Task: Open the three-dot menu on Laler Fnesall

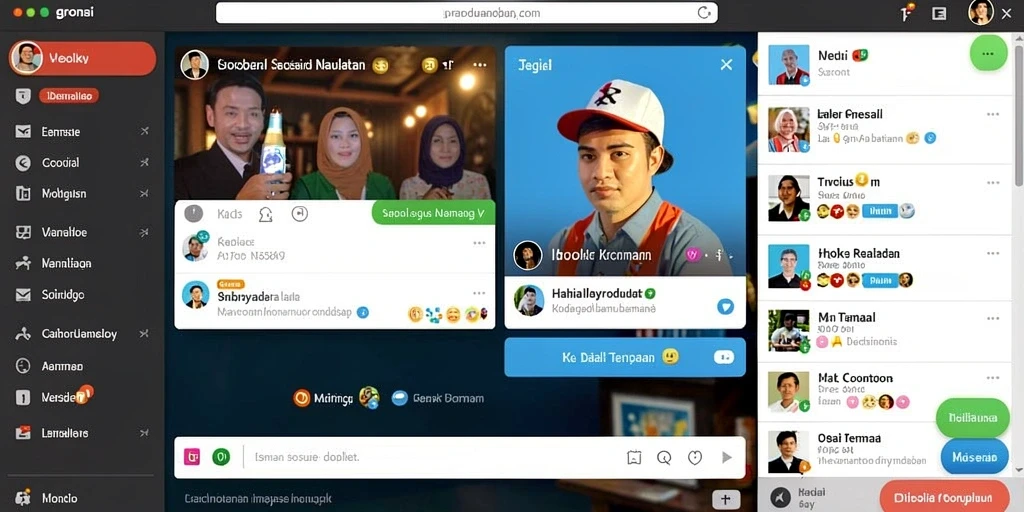Action: pos(993,114)
